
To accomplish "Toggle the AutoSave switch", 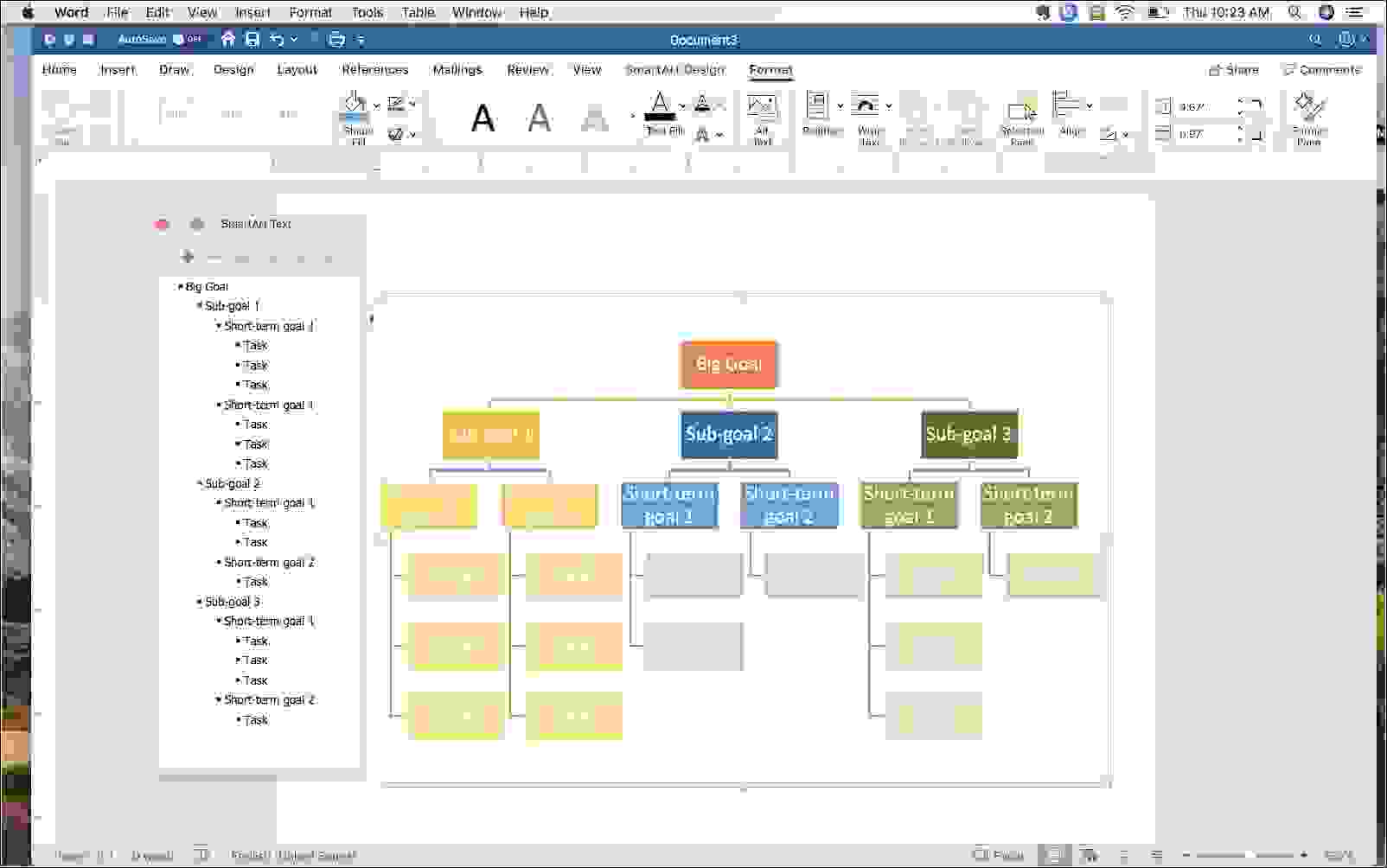I will point(187,40).
